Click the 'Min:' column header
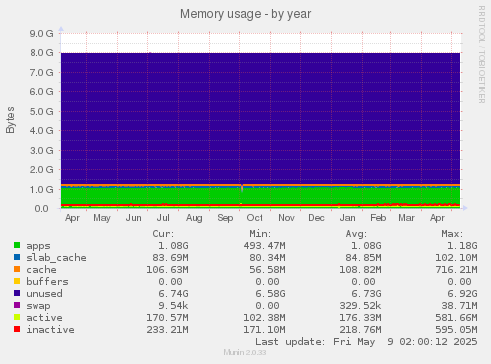The height and width of the screenshot is (364, 491). tap(260, 234)
